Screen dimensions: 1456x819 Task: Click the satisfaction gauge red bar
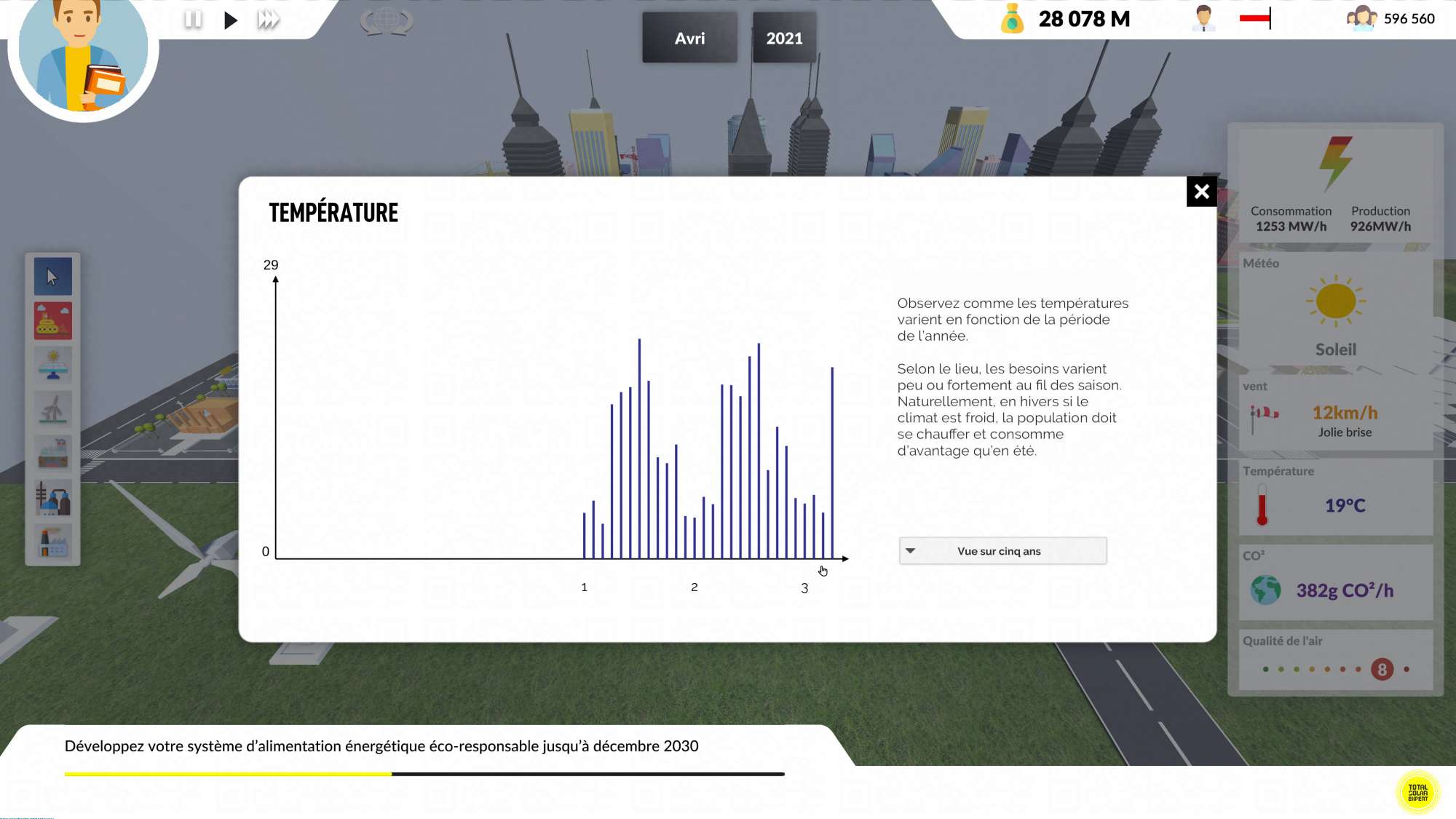(1254, 18)
